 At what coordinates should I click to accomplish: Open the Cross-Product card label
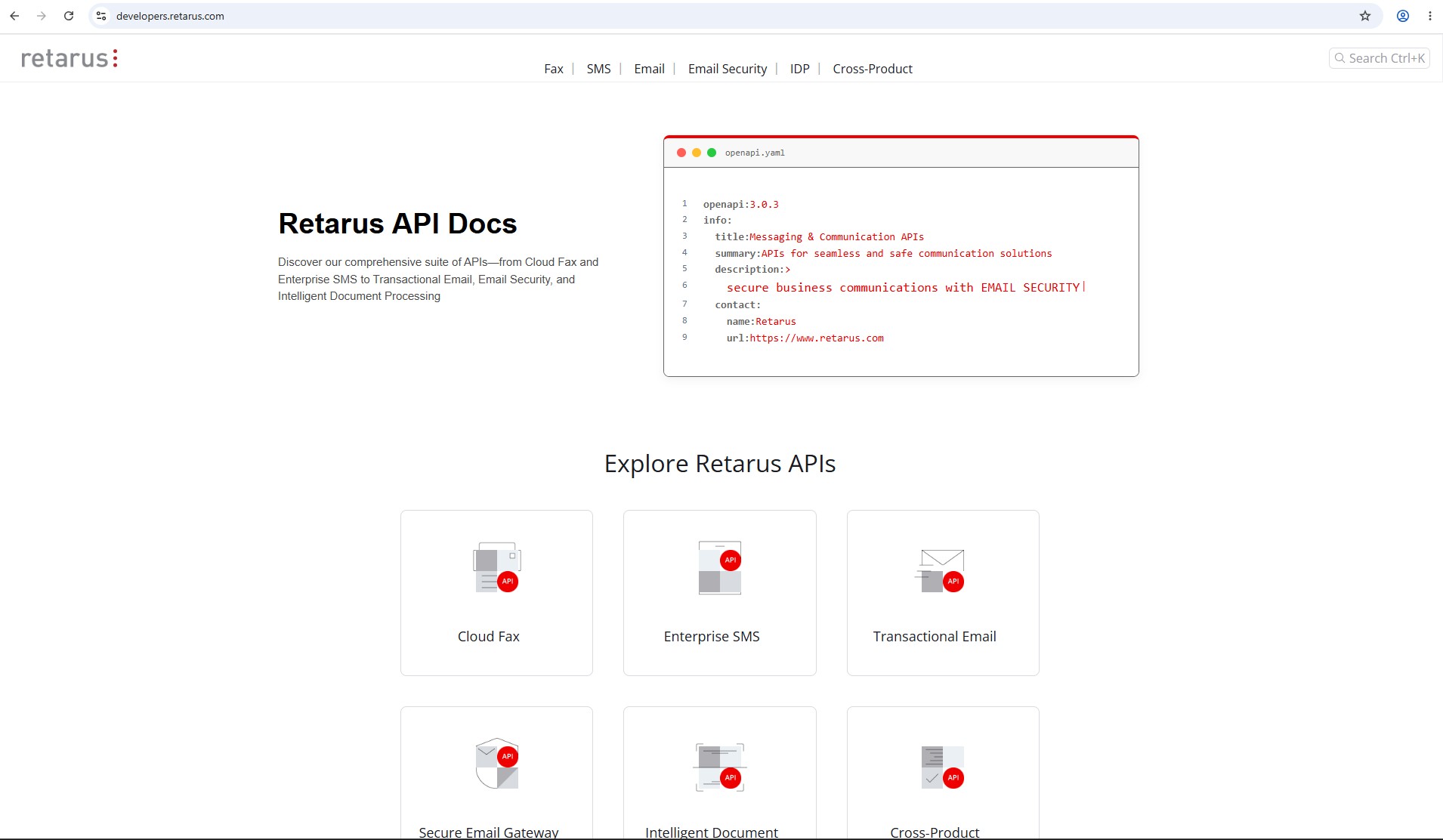click(x=935, y=832)
